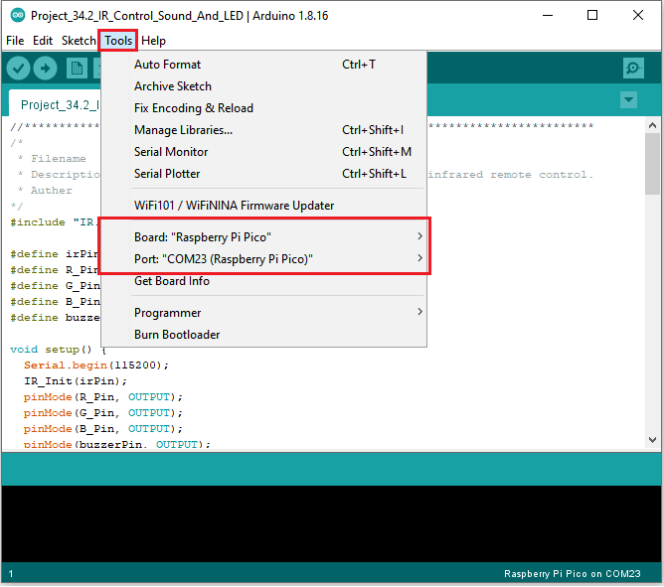This screenshot has width=664, height=587.
Task: Launch Serial Monitor menu item
Action: point(264,152)
